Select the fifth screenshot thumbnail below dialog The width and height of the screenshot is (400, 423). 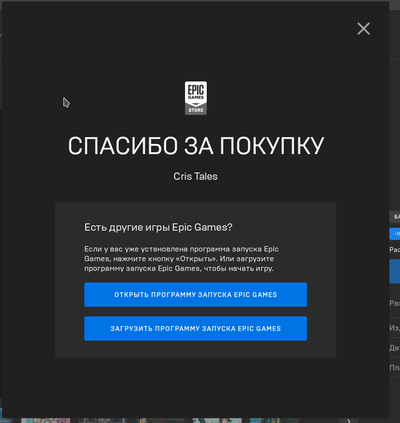(274, 421)
